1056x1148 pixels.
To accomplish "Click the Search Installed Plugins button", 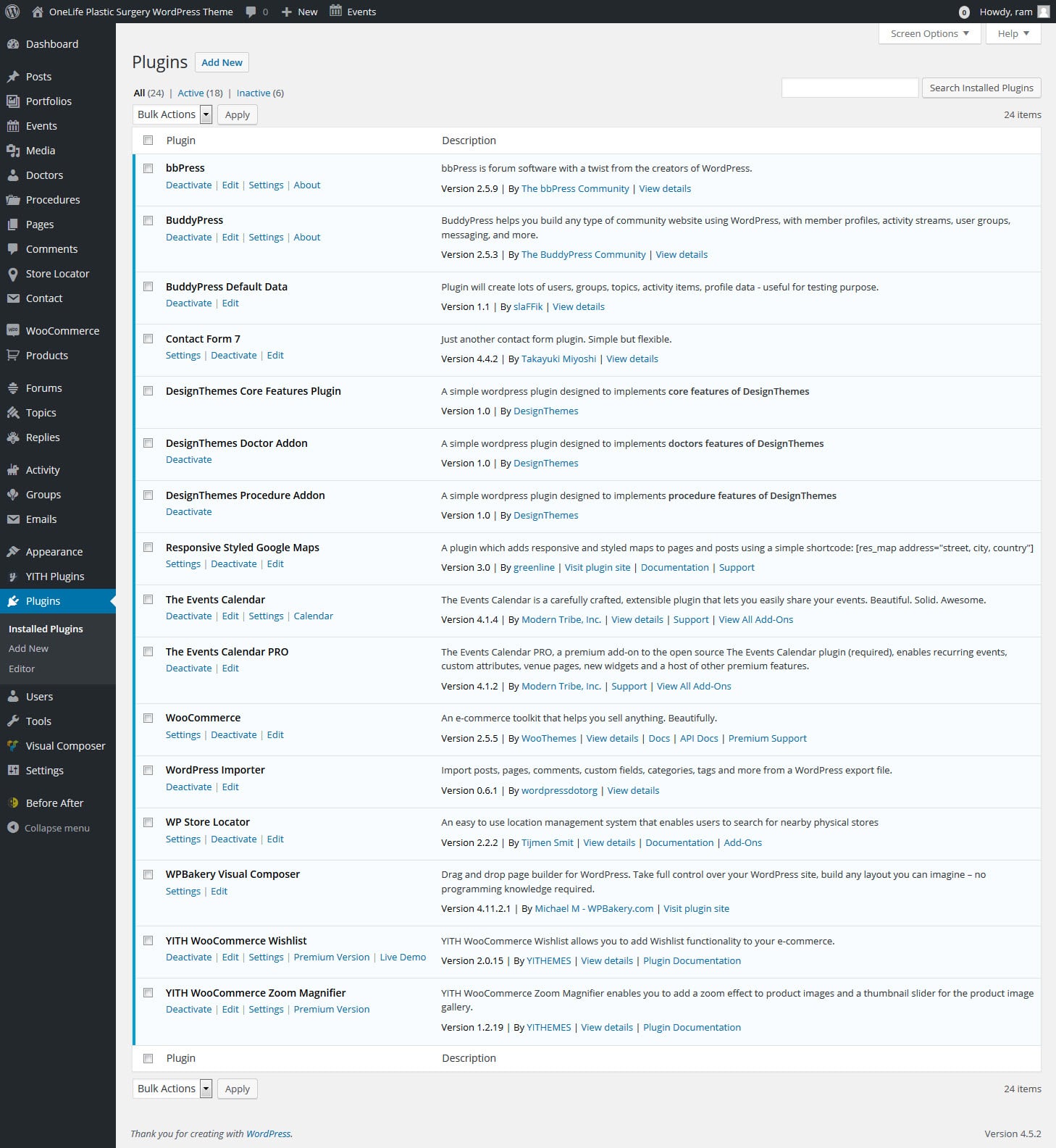I will coord(981,88).
